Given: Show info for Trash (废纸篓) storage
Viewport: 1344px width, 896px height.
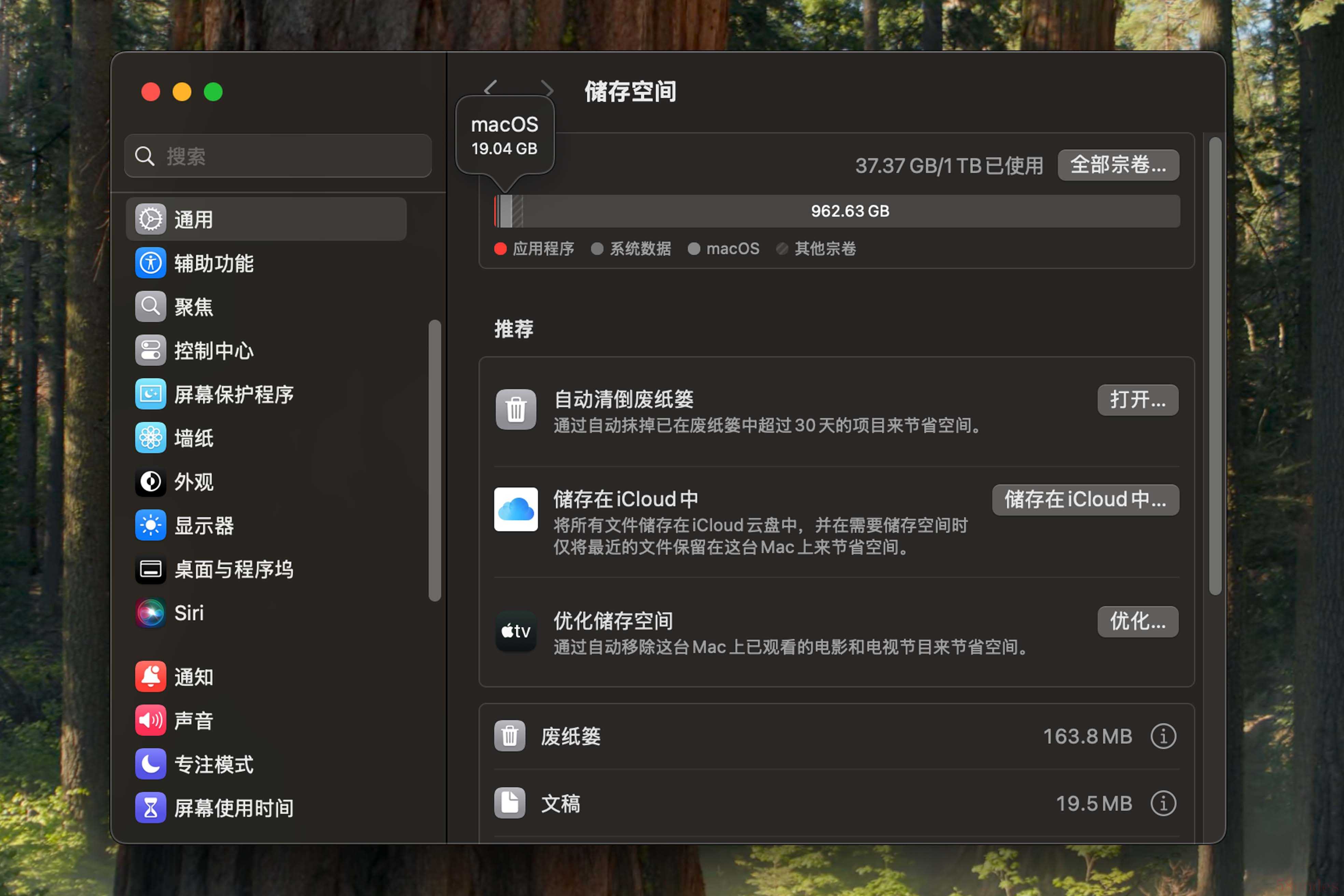Looking at the screenshot, I should click(1163, 737).
